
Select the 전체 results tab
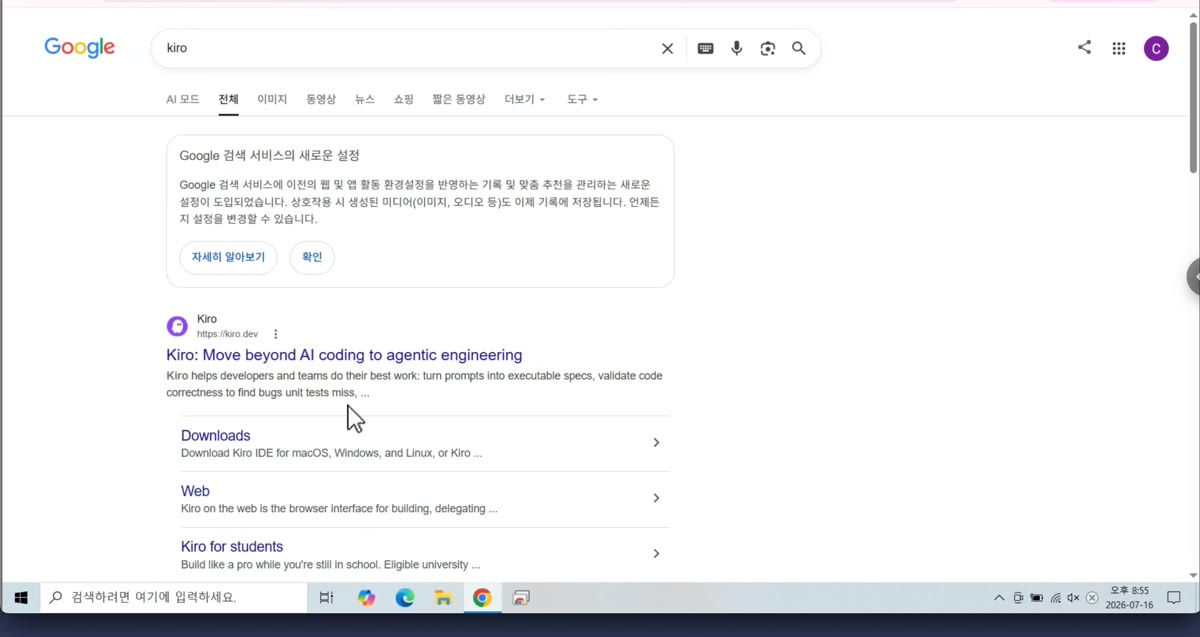click(x=229, y=99)
